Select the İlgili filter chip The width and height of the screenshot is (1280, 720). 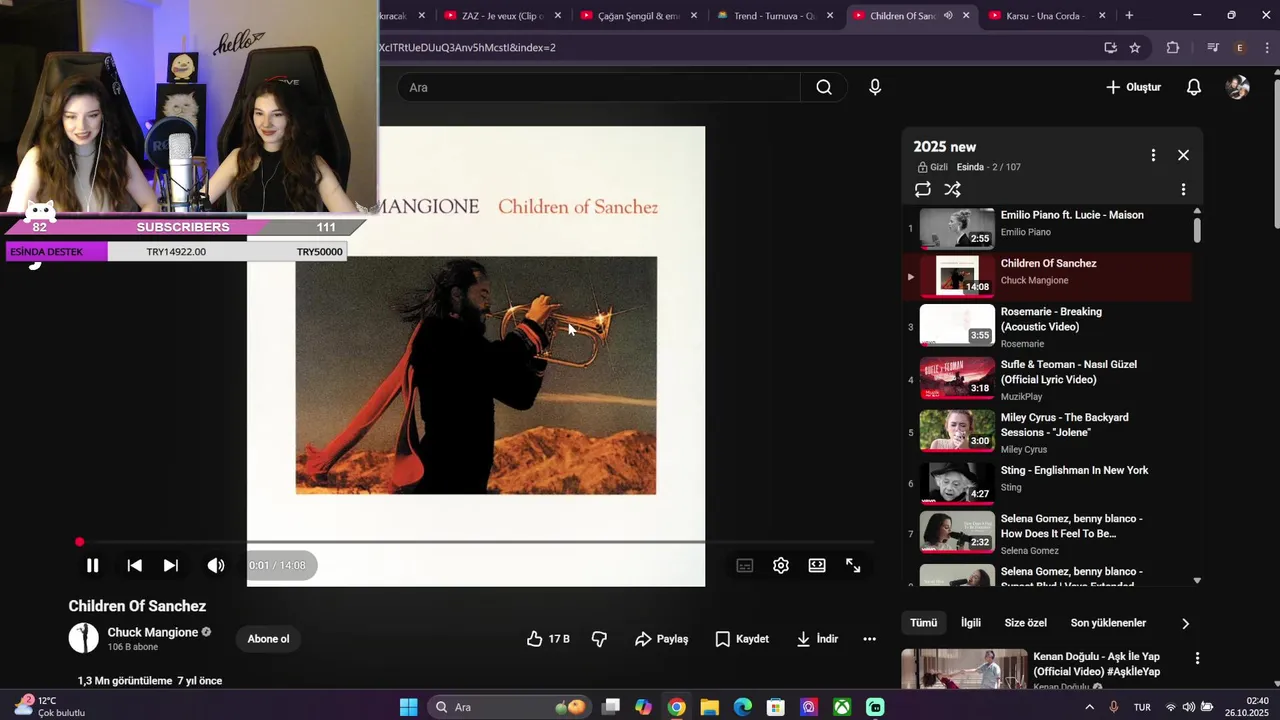(971, 623)
